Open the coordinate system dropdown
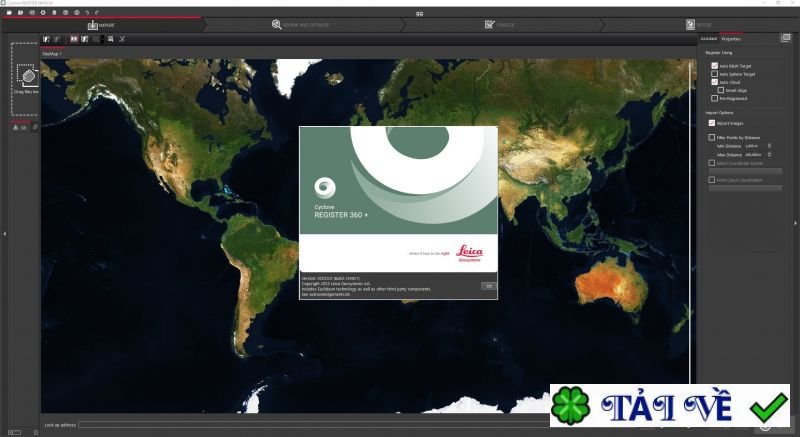Image resolution: width=800 pixels, height=437 pixels. pyautogui.click(x=745, y=171)
